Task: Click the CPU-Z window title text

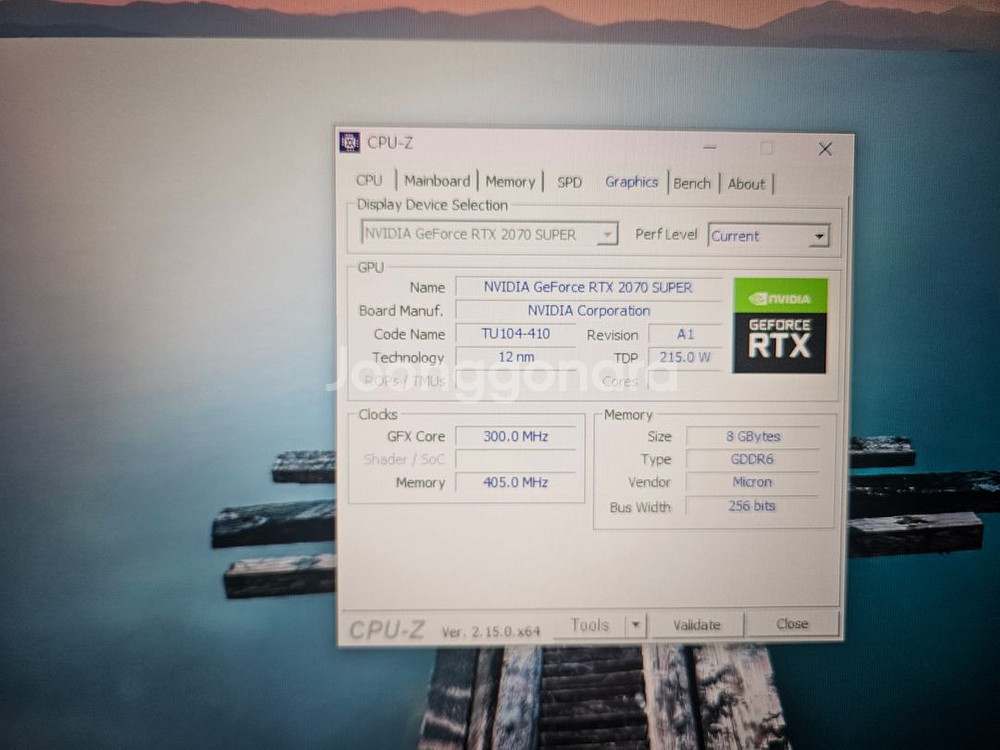Action: [390, 143]
